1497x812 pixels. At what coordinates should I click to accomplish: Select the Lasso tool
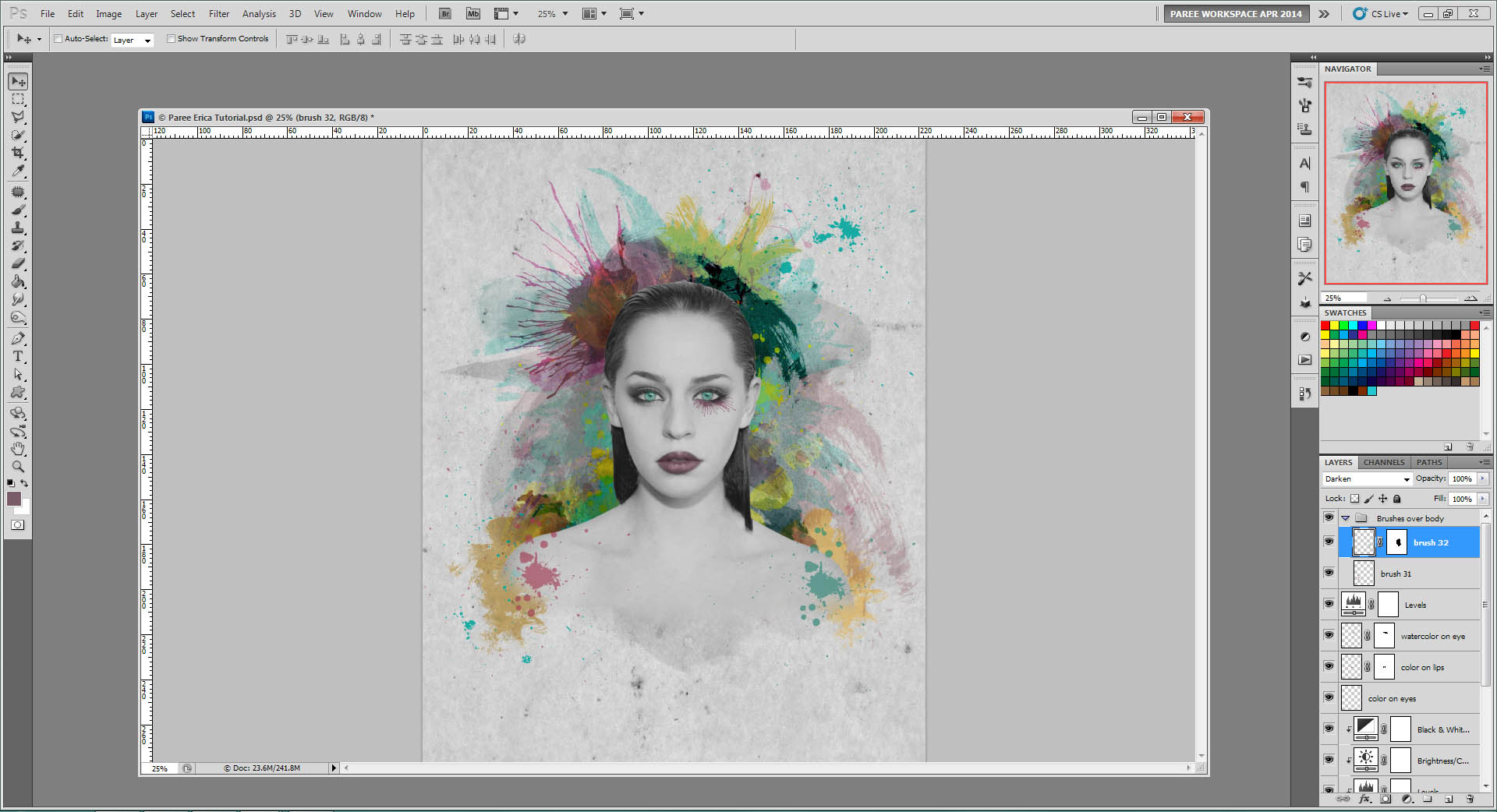(17, 117)
